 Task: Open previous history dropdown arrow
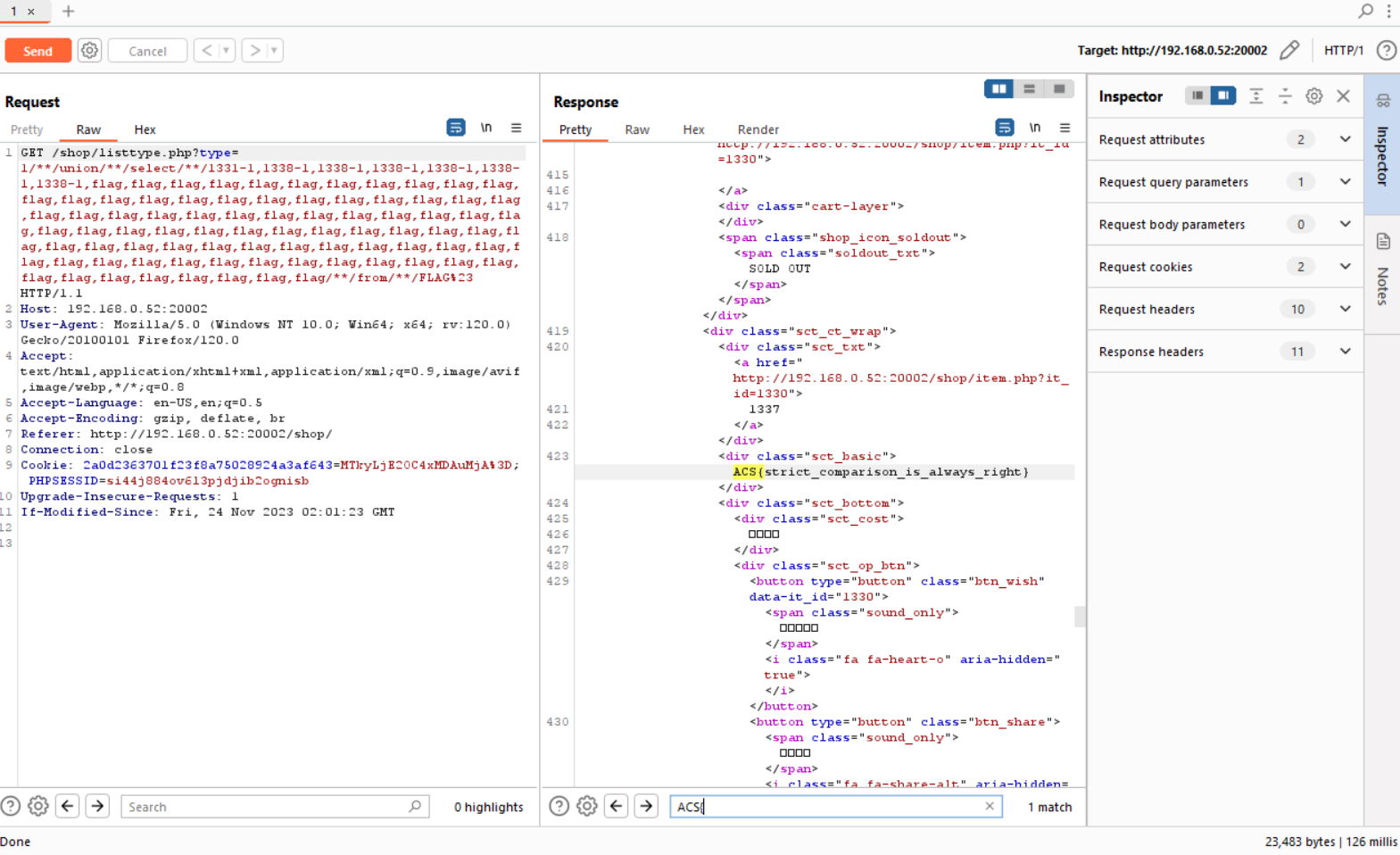[227, 51]
